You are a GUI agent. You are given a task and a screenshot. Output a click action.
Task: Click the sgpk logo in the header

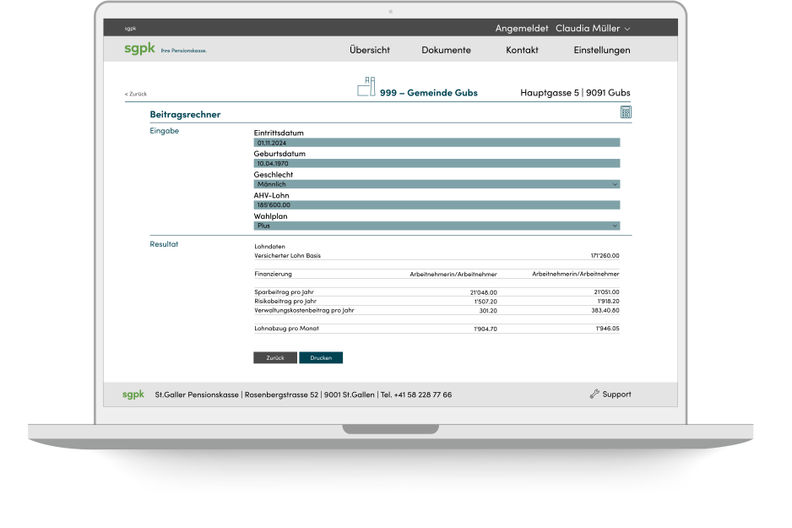click(132, 50)
